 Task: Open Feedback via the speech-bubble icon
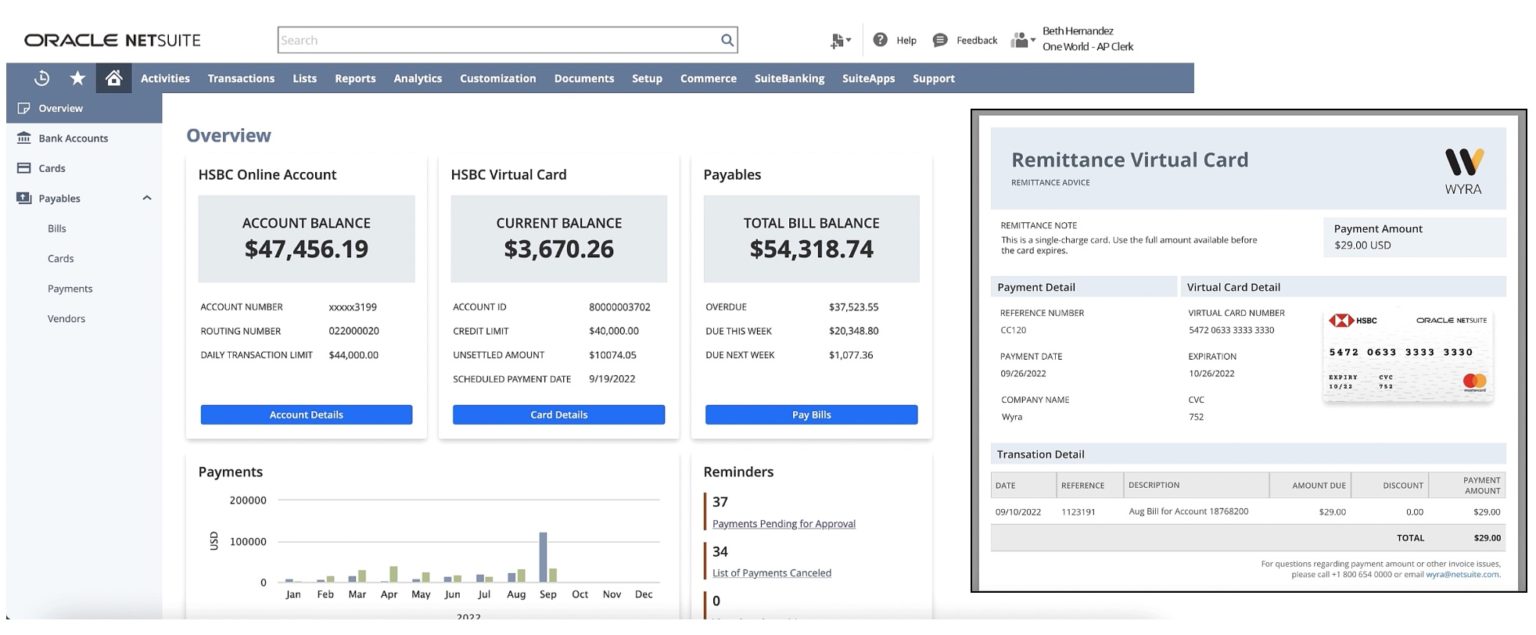(x=938, y=39)
